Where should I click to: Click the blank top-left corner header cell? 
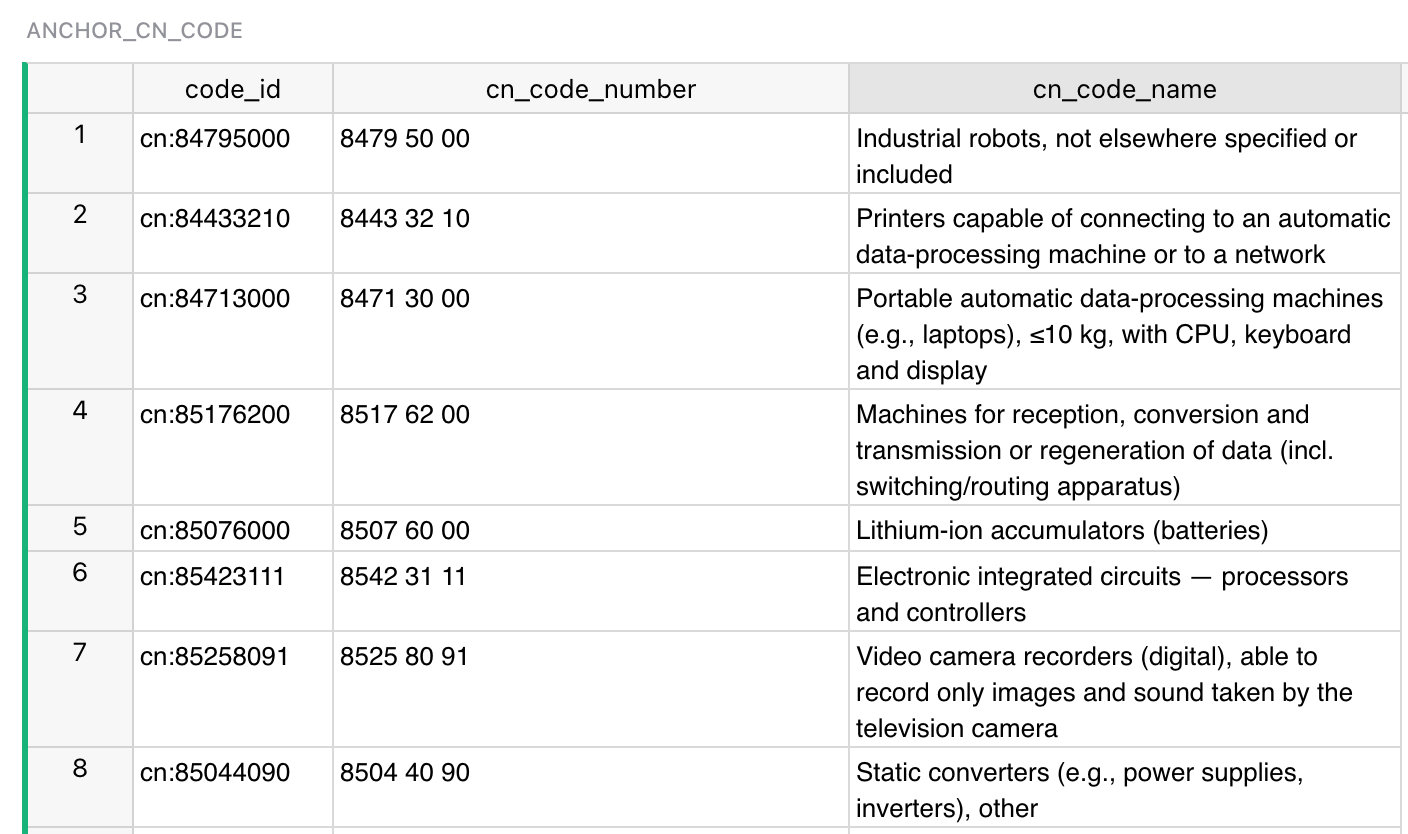click(x=80, y=89)
